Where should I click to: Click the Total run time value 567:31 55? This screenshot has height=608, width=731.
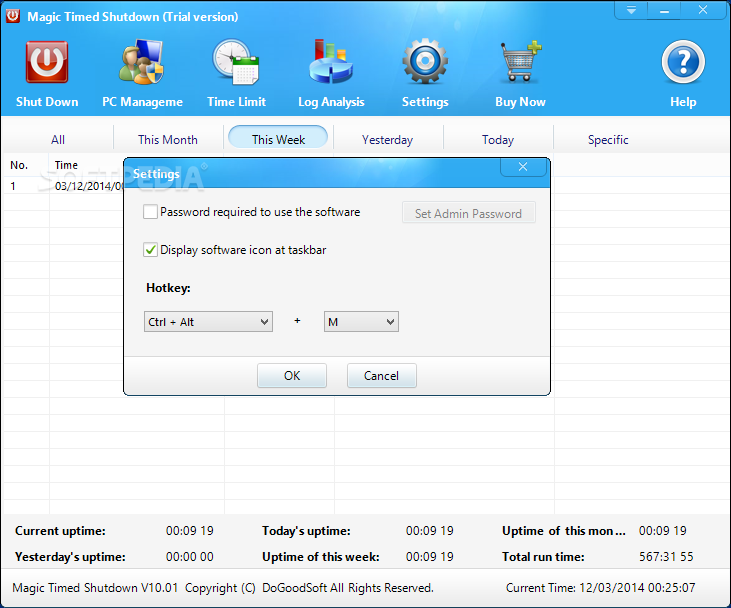pos(666,557)
